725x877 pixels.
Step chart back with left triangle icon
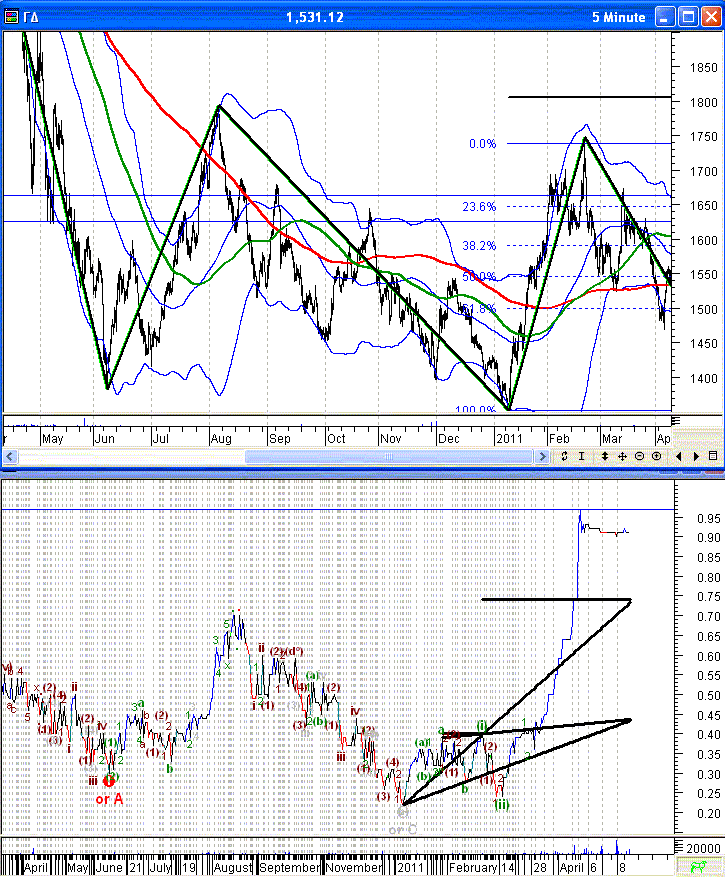pos(679,456)
